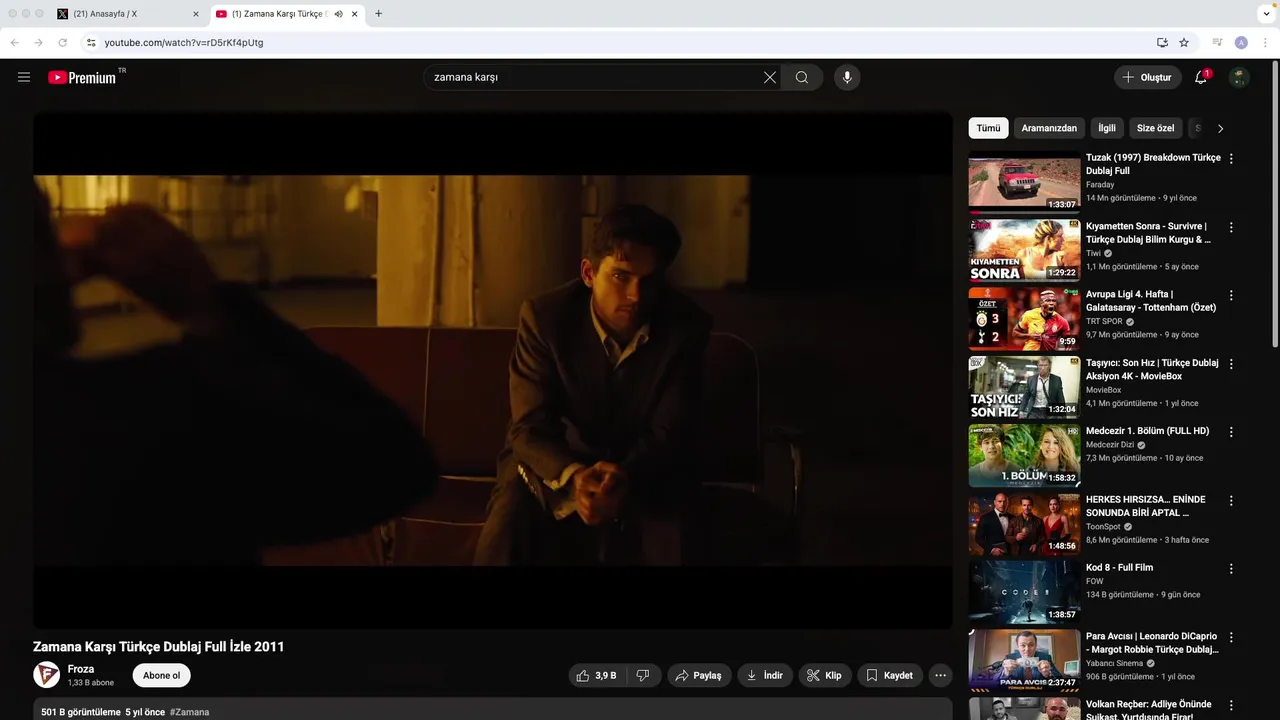Image resolution: width=1280 pixels, height=720 pixels.
Task: Open a new browser tab
Action: tap(378, 14)
